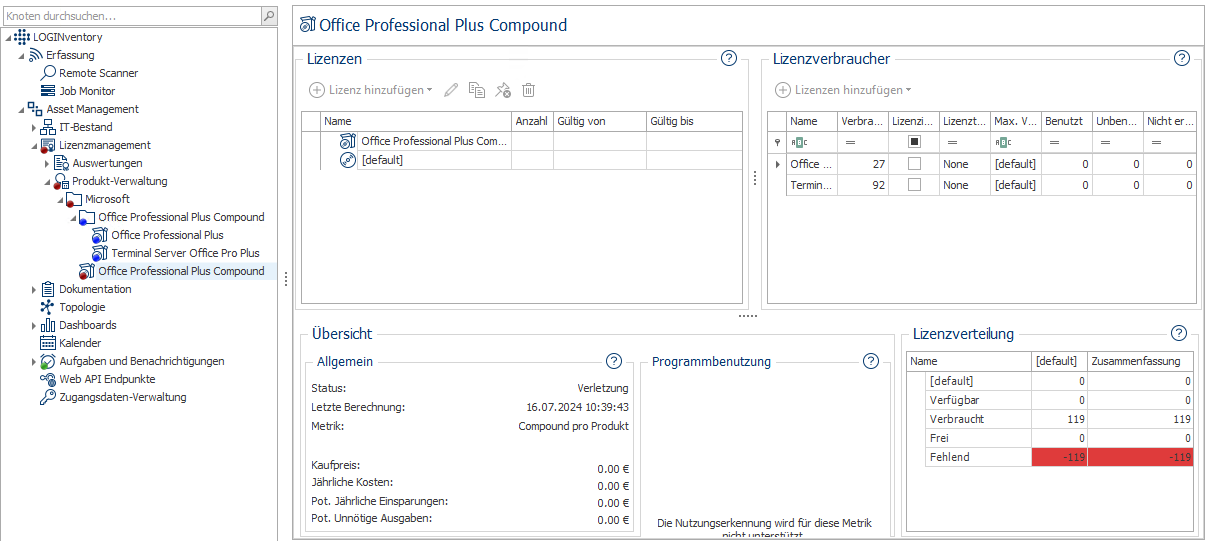1206x541 pixels.
Task: Expand the Dokumentation tree node
Action: (34, 289)
